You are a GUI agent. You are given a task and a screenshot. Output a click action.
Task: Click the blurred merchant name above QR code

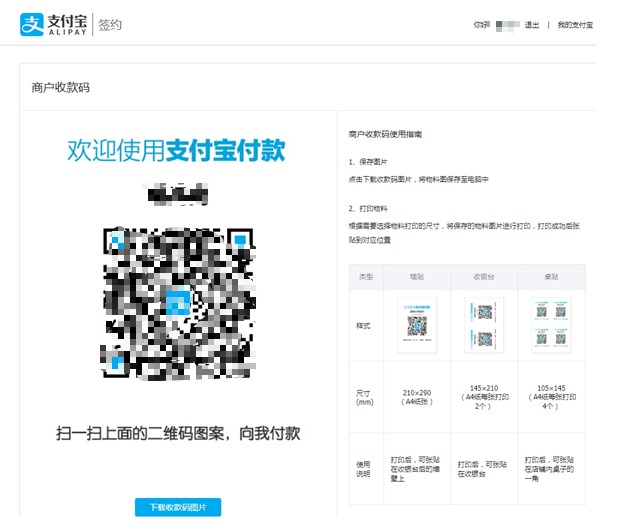(177, 194)
